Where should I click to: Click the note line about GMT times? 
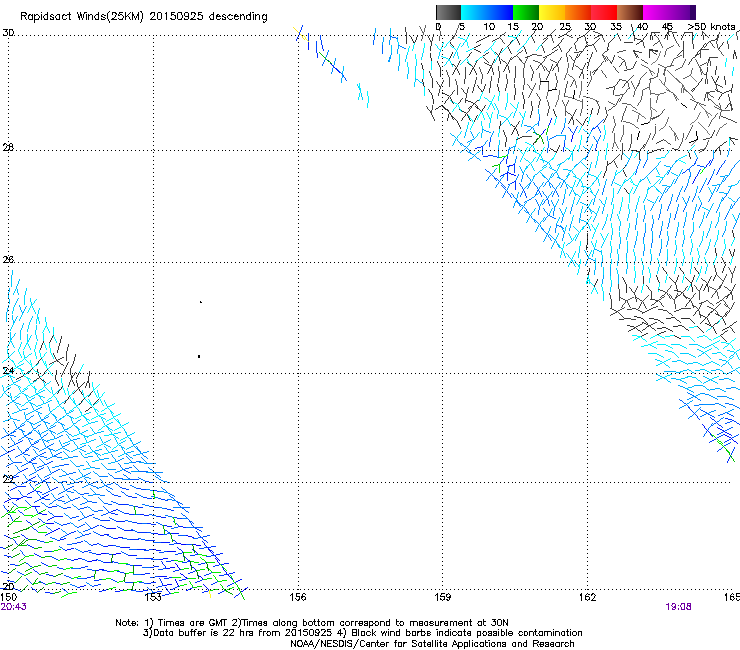311,623
